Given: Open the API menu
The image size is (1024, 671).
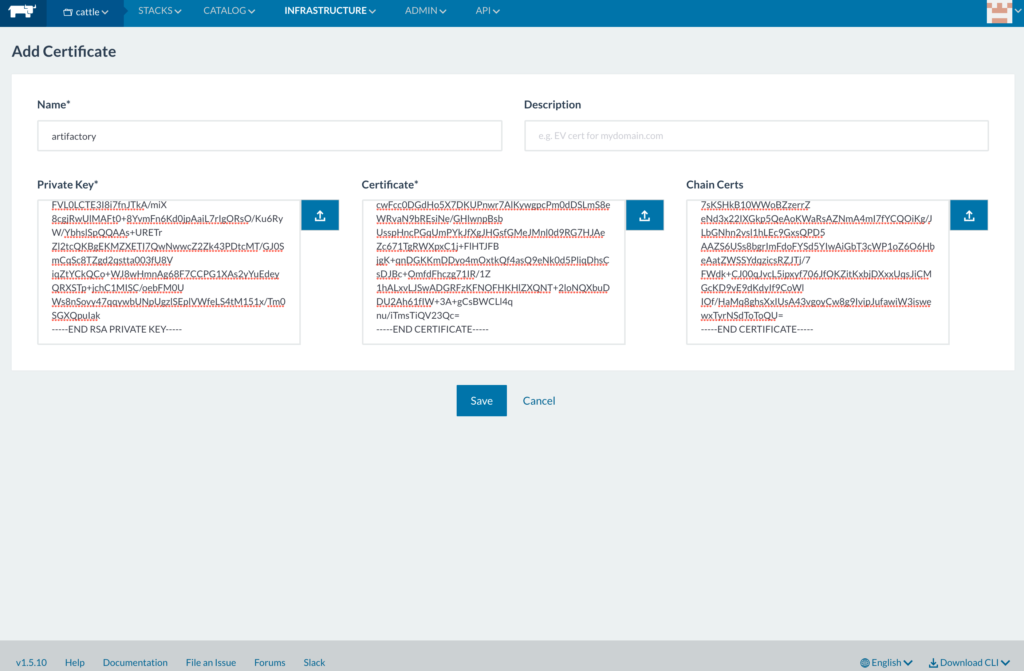Looking at the screenshot, I should coord(488,11).
